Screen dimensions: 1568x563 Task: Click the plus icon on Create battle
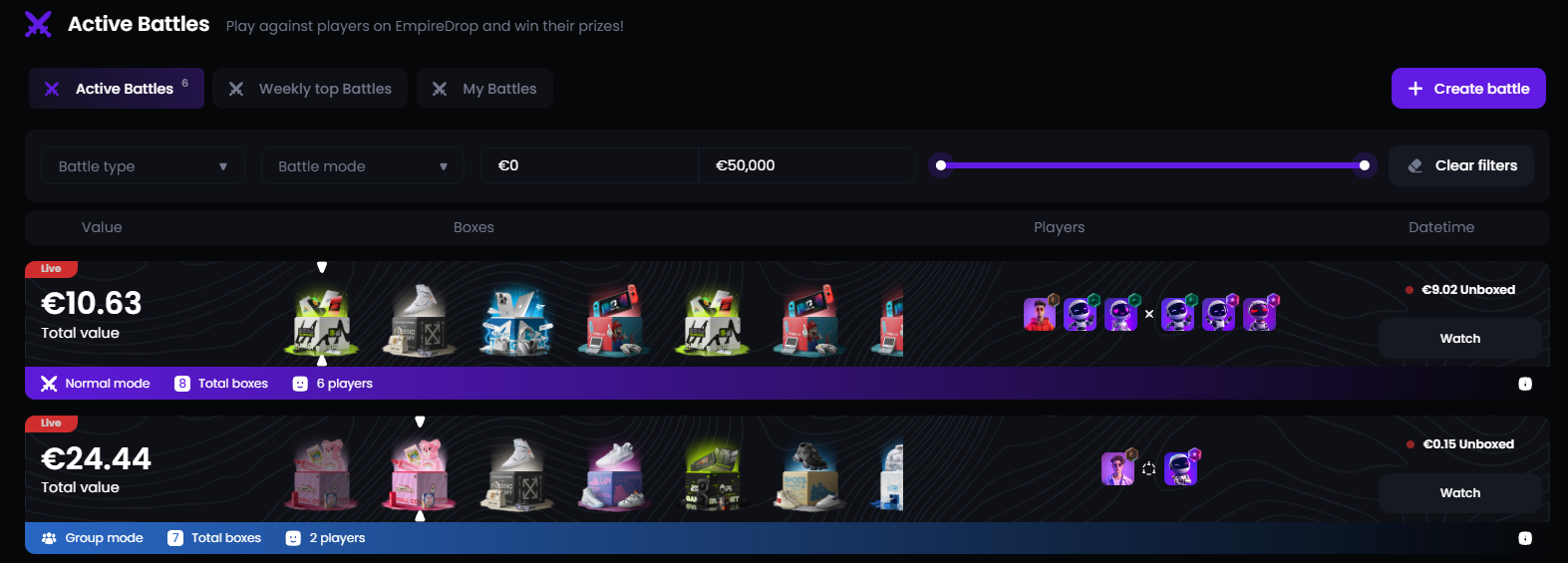[x=1414, y=89]
